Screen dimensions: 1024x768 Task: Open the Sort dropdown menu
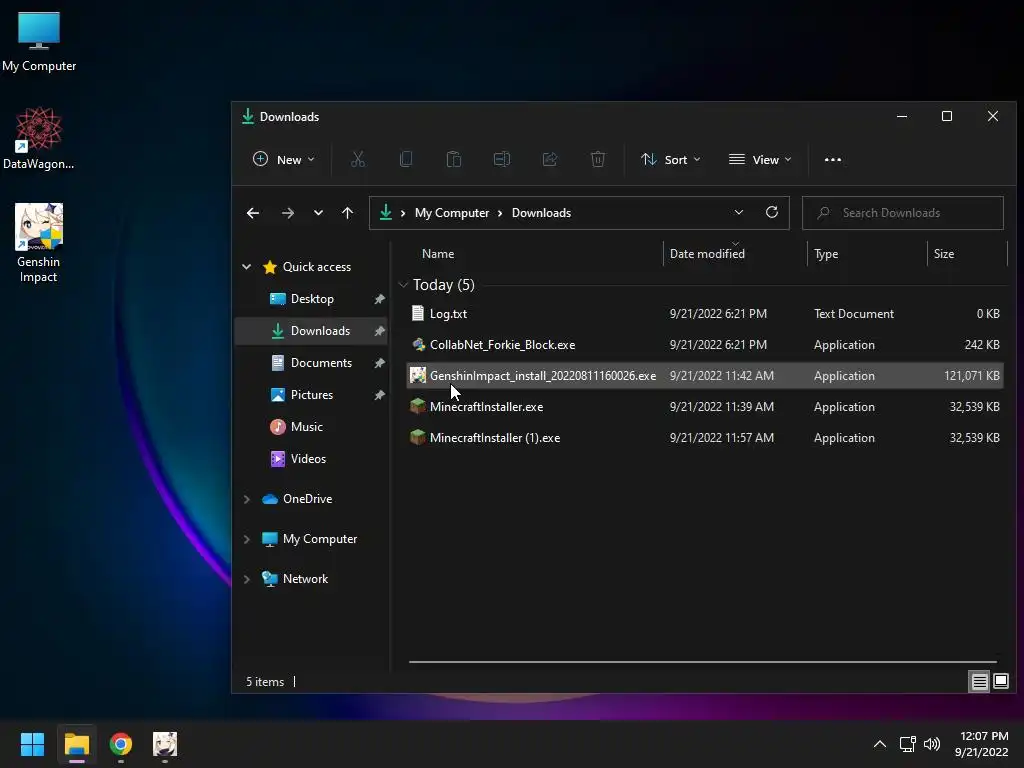click(671, 159)
